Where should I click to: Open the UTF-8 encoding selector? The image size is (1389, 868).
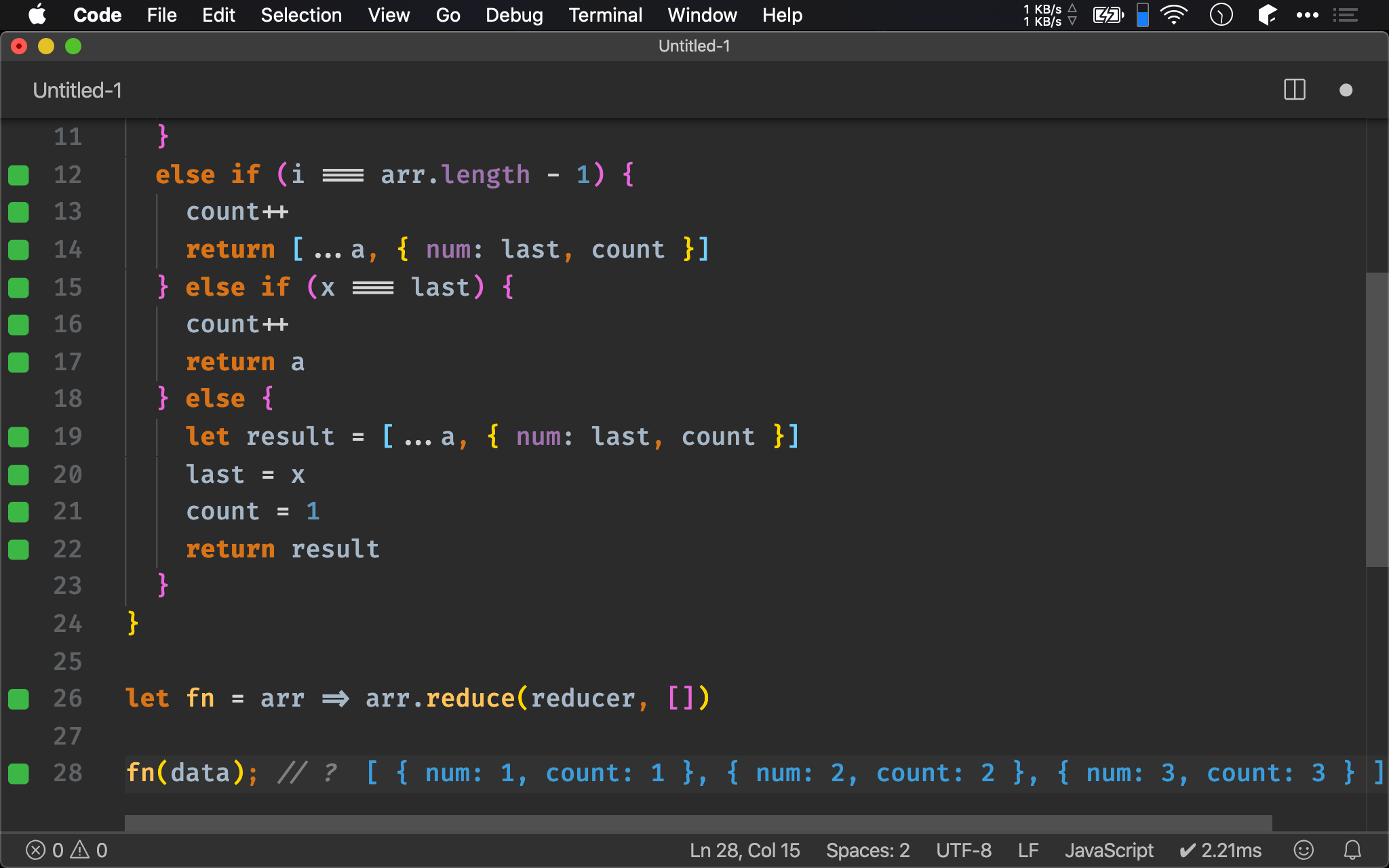(963, 850)
